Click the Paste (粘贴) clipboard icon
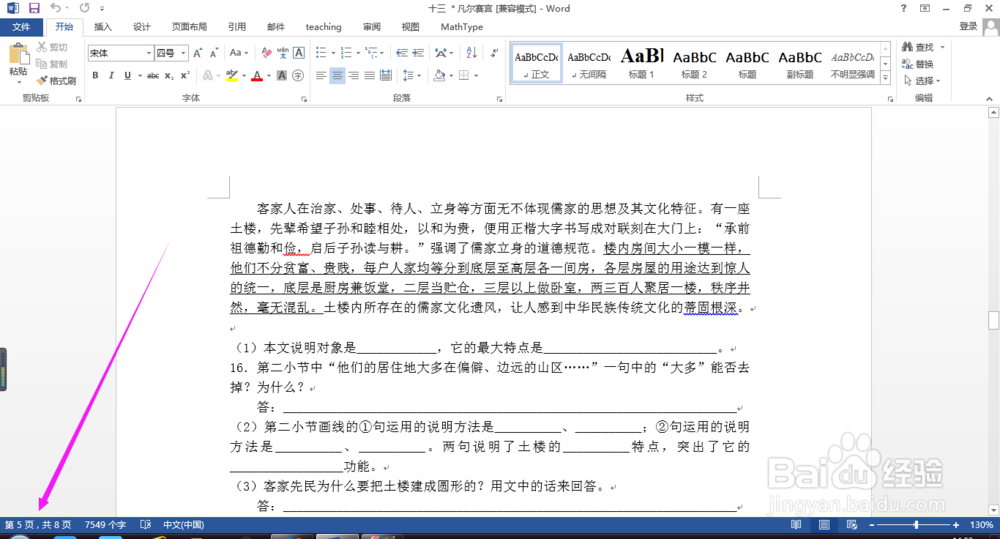 [18, 54]
